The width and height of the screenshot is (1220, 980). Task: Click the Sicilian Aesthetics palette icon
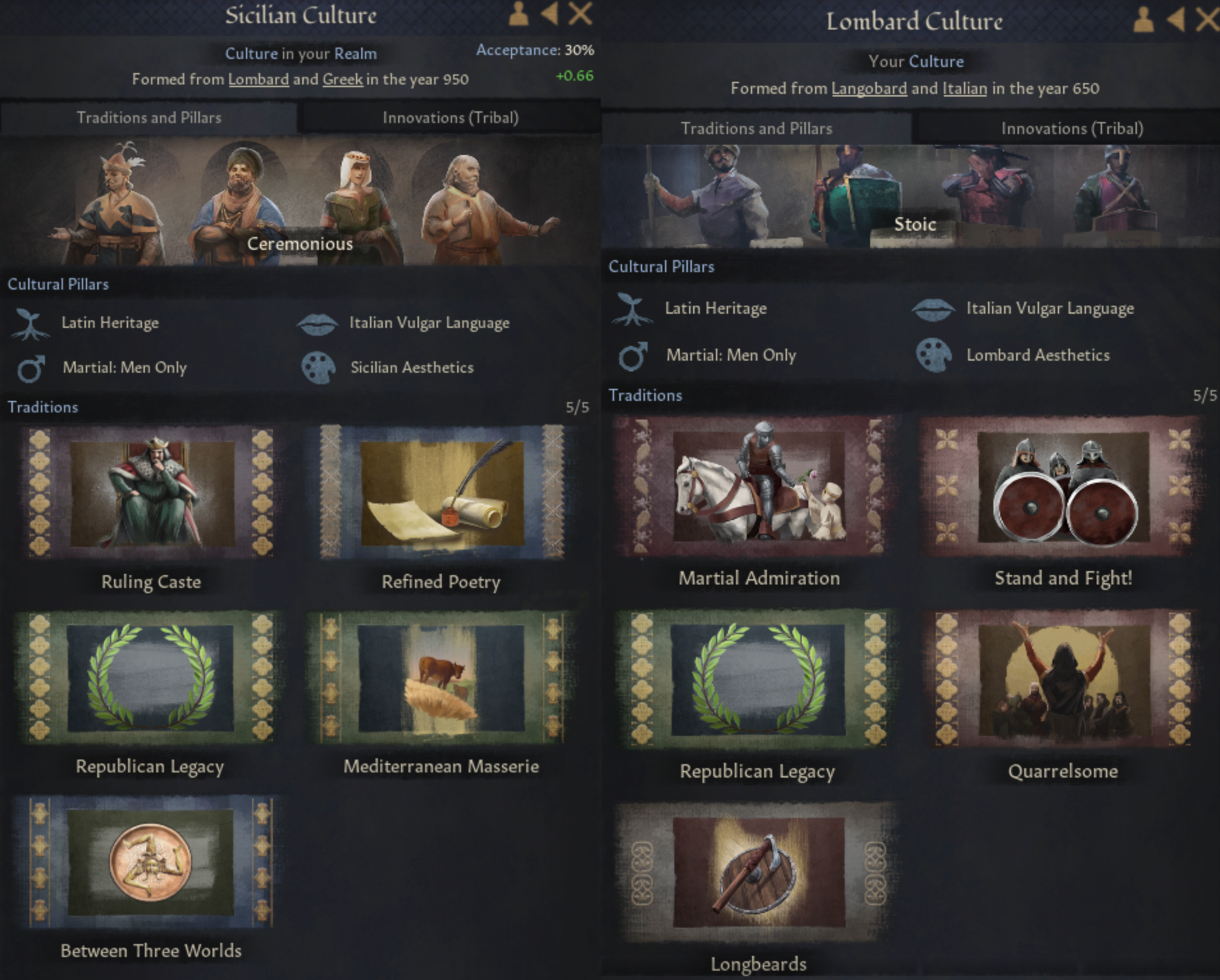tap(318, 368)
